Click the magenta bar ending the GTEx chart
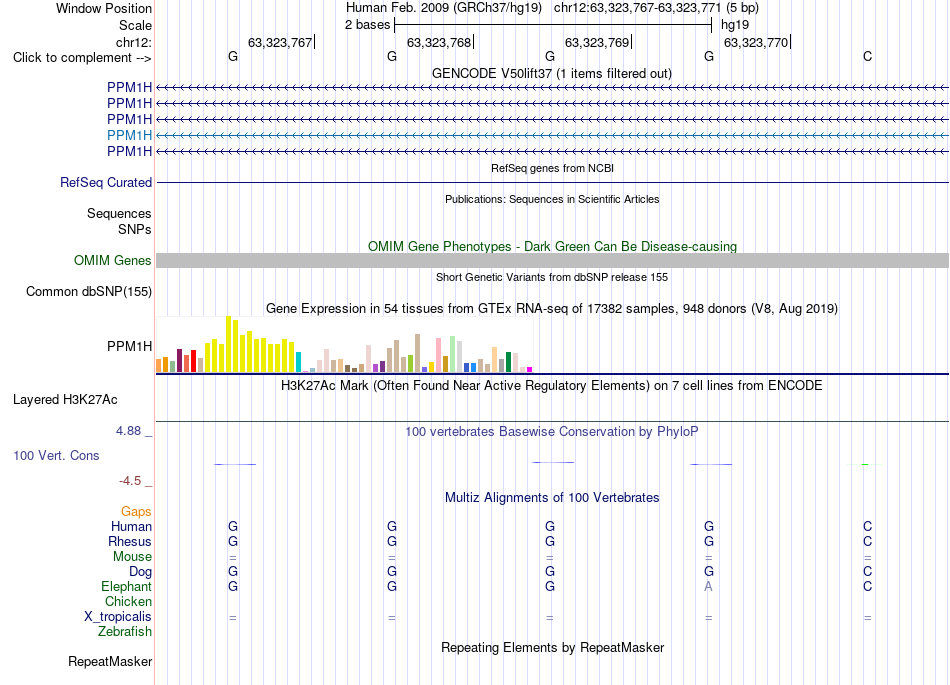This screenshot has height=685, width=950. pos(530,369)
